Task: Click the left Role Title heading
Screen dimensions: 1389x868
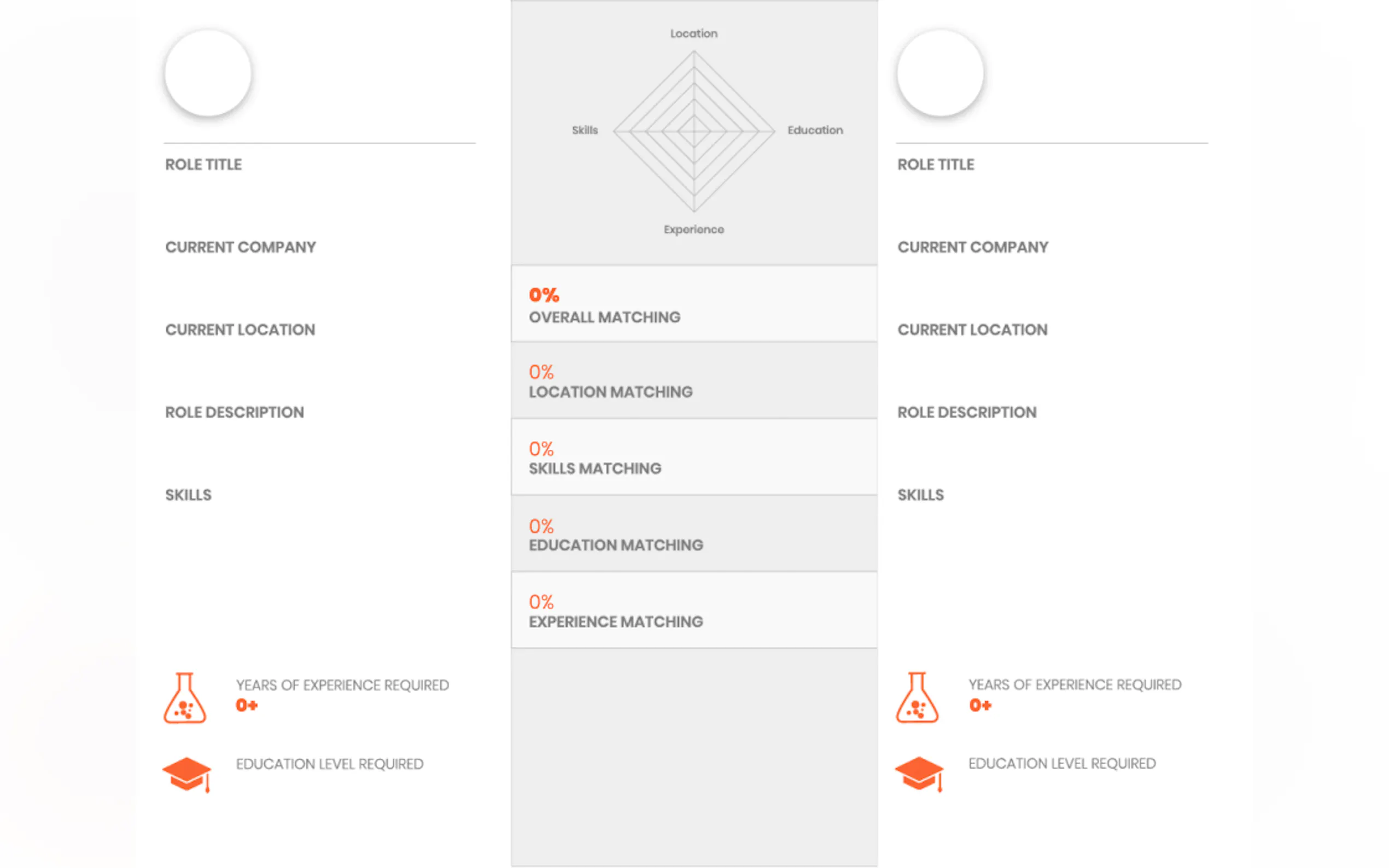Action: (203, 165)
